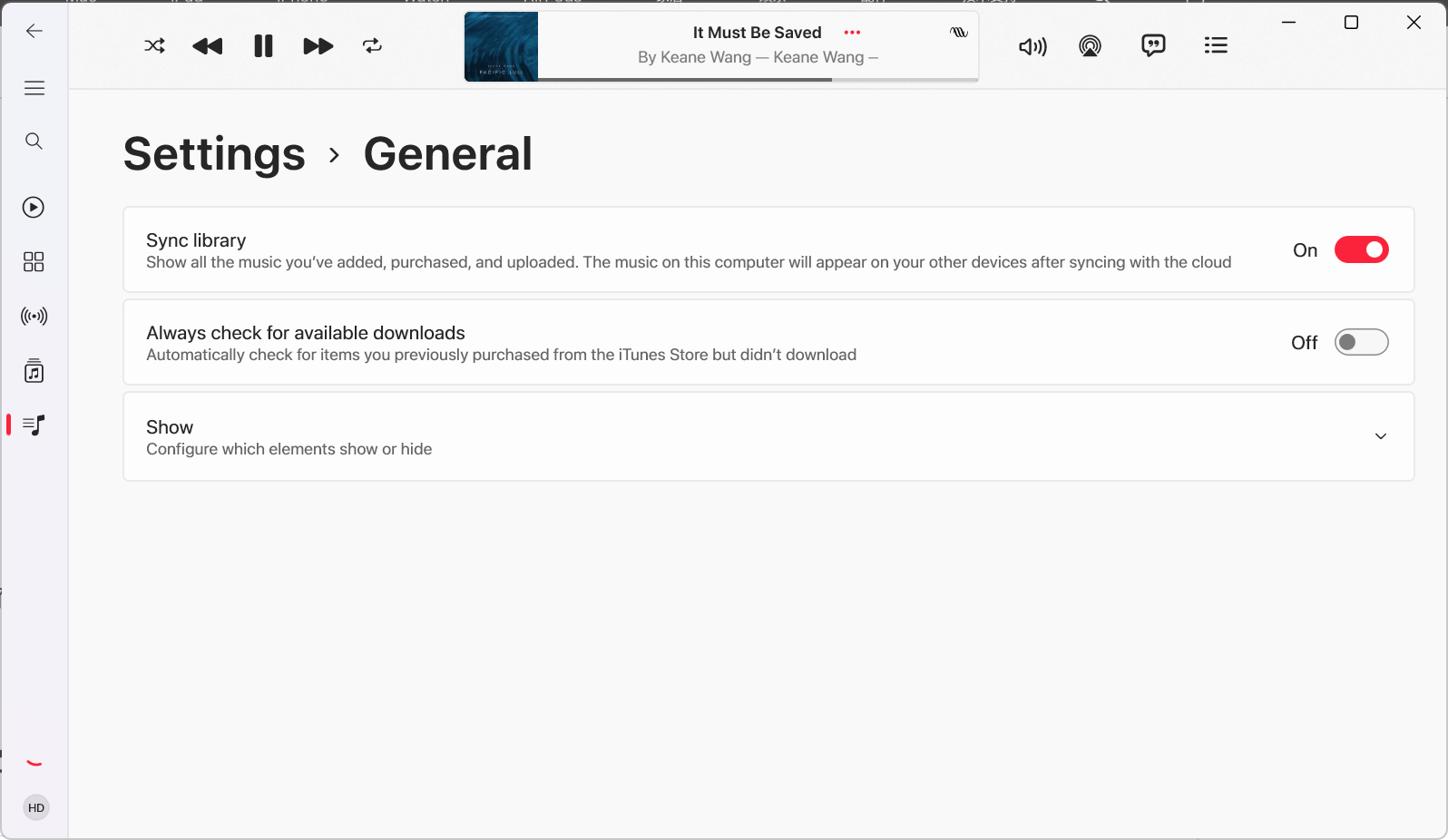The image size is (1448, 840).
Task: Click the lossless audio icon
Action: [959, 33]
